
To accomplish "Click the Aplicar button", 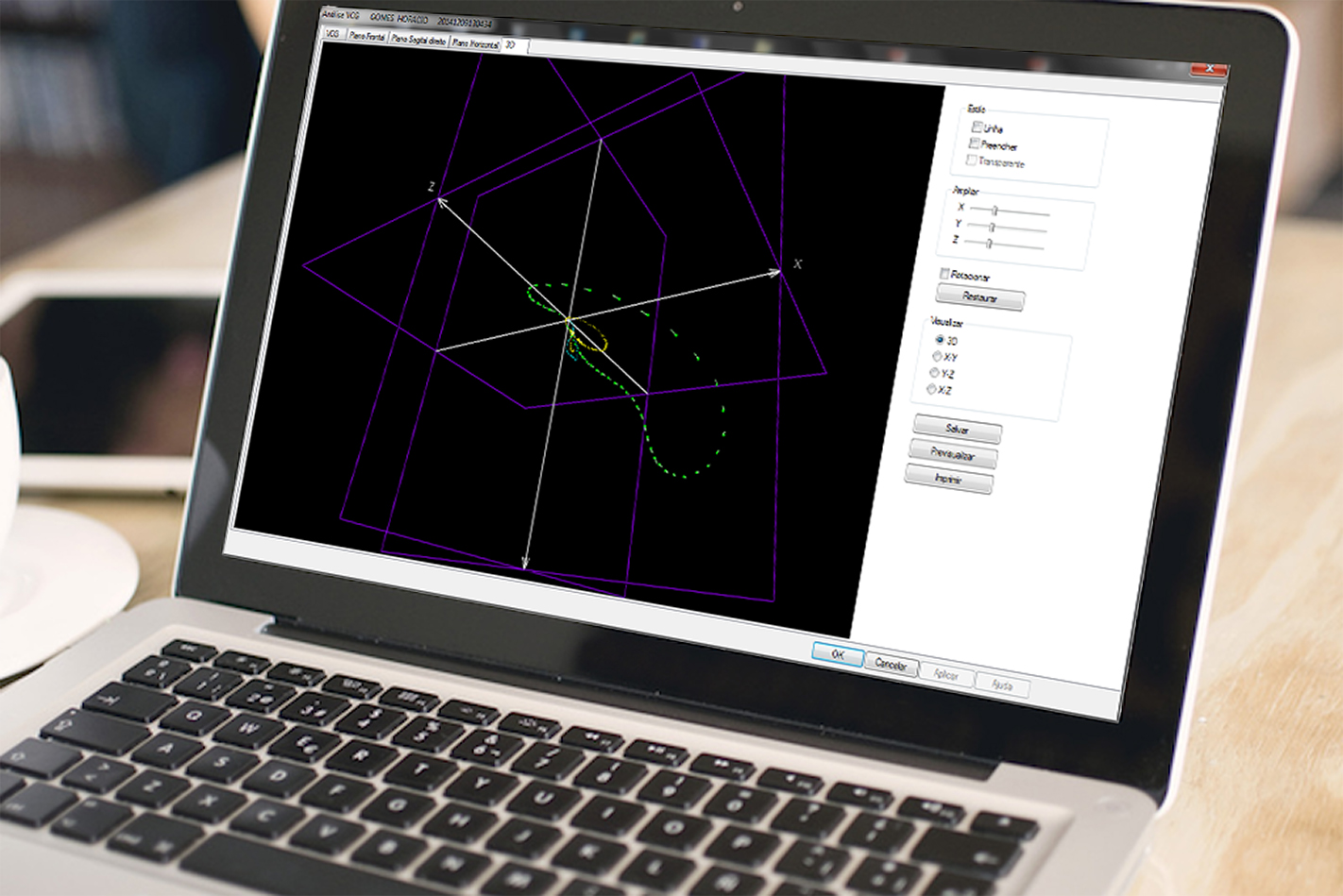I will tap(946, 674).
